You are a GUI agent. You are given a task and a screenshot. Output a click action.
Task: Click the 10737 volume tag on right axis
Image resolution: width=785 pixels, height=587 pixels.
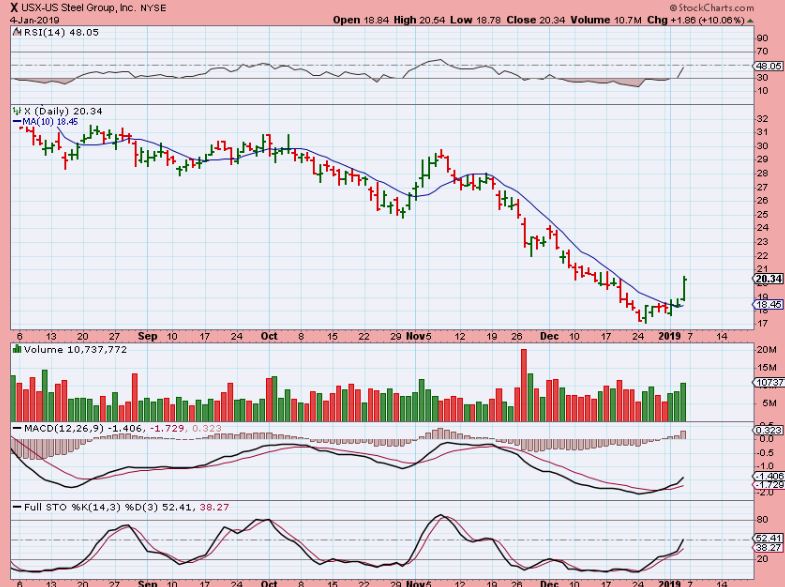[x=769, y=383]
